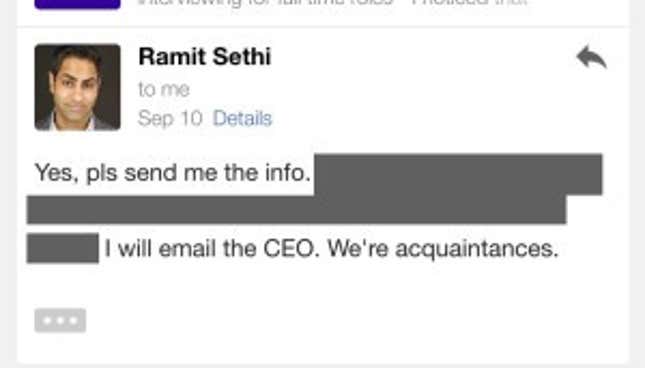
Task: Select the blank card area below the ellipsis button
Action: point(323,347)
